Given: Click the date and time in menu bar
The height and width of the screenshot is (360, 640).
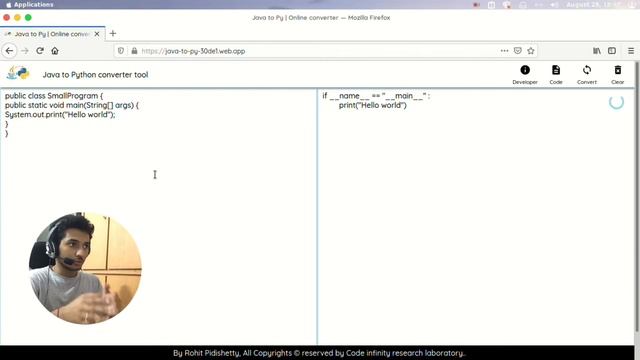Looking at the screenshot, I should [594, 5].
